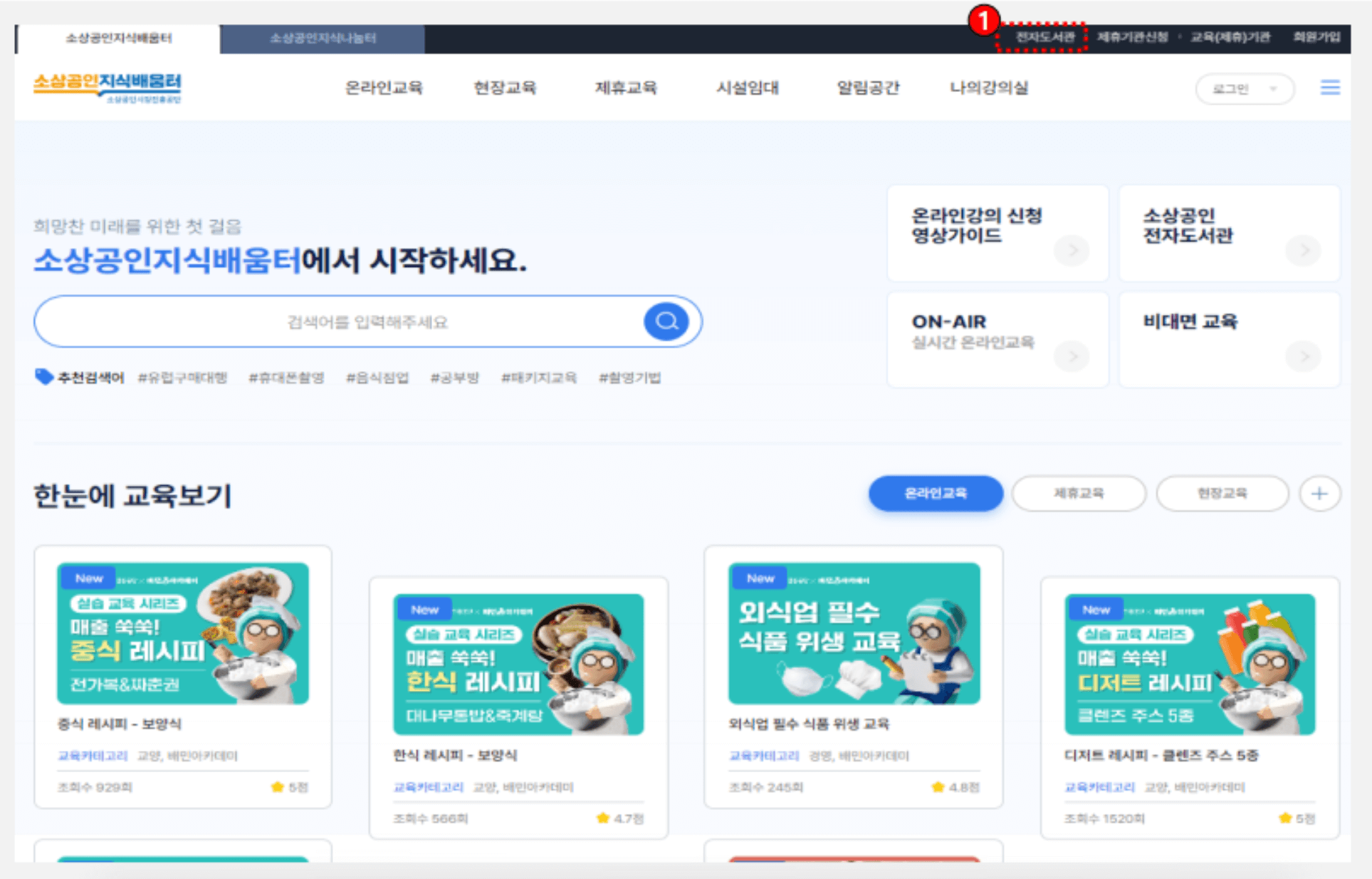The height and width of the screenshot is (879, 1372).
Task: Click the #휴대폰촬영 recommended keyword
Action: tap(286, 378)
